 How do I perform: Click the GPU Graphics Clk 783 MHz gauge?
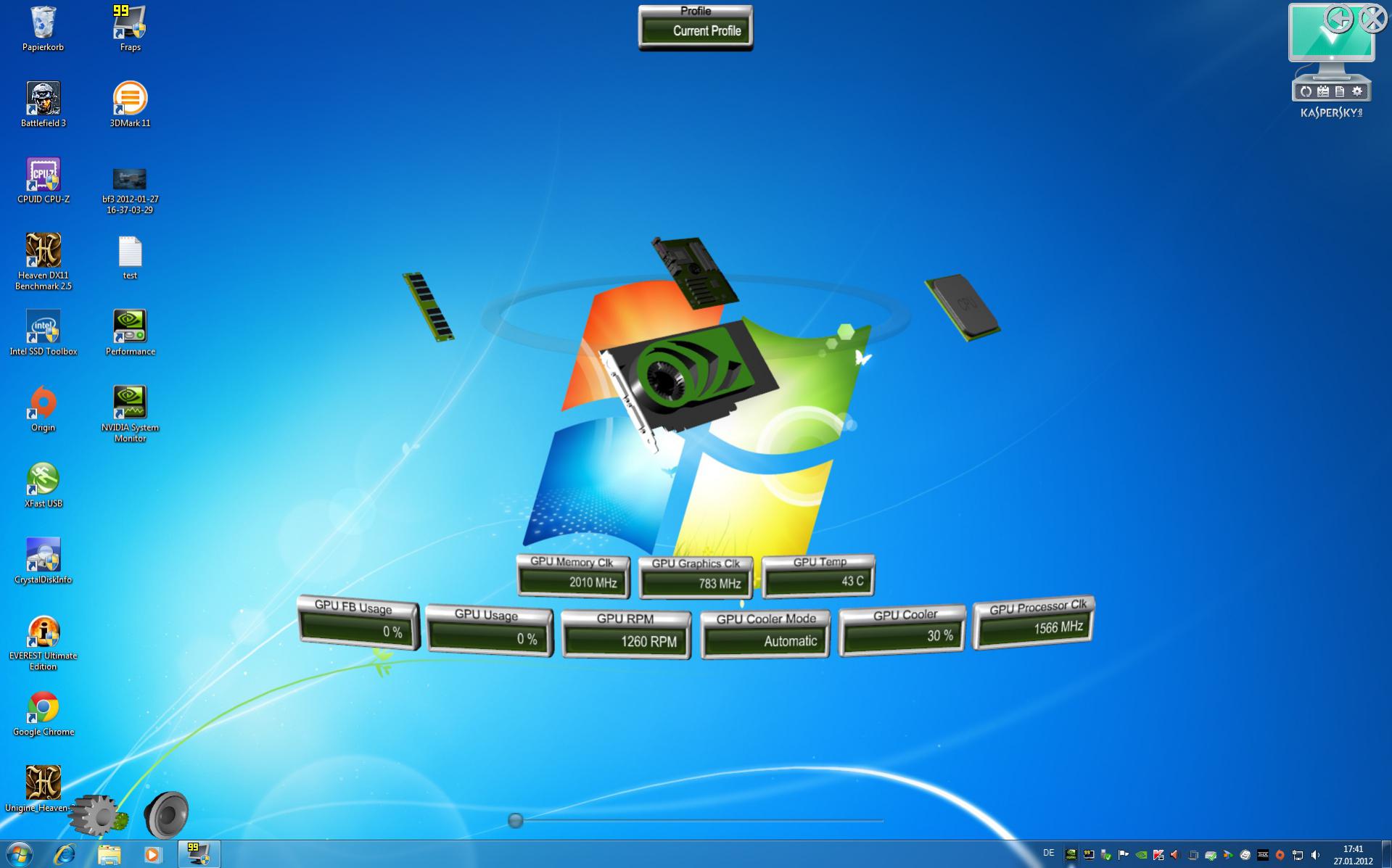696,577
